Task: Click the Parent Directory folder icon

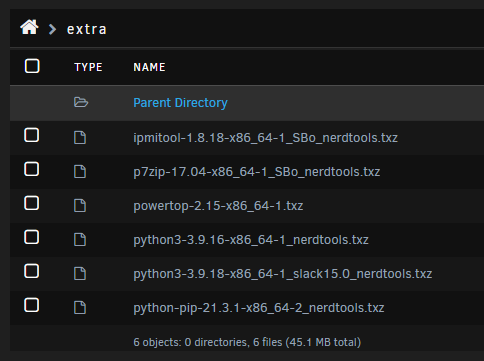Action: (x=81, y=102)
